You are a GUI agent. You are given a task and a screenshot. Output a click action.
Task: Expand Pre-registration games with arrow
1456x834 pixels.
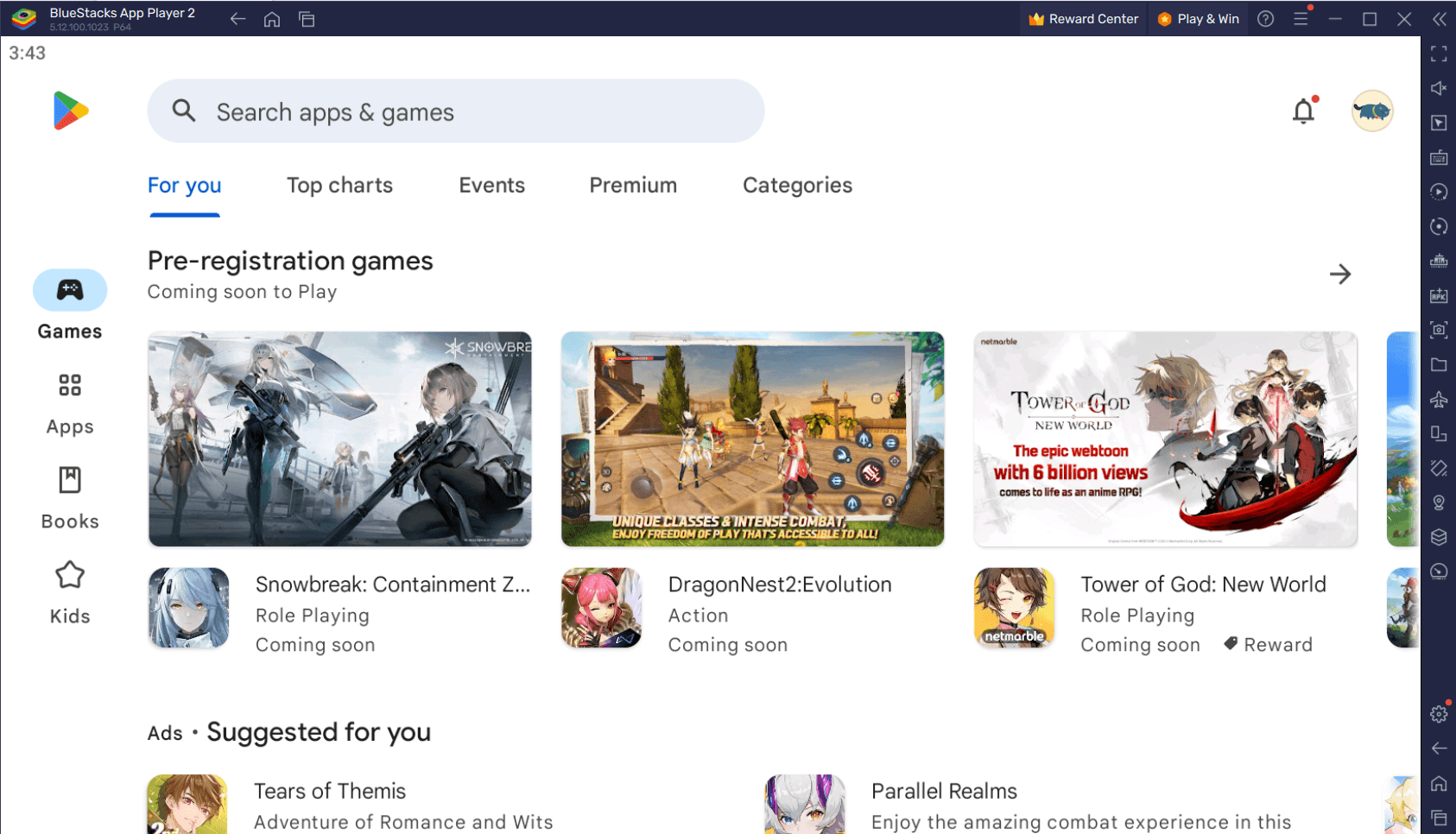[1340, 275]
